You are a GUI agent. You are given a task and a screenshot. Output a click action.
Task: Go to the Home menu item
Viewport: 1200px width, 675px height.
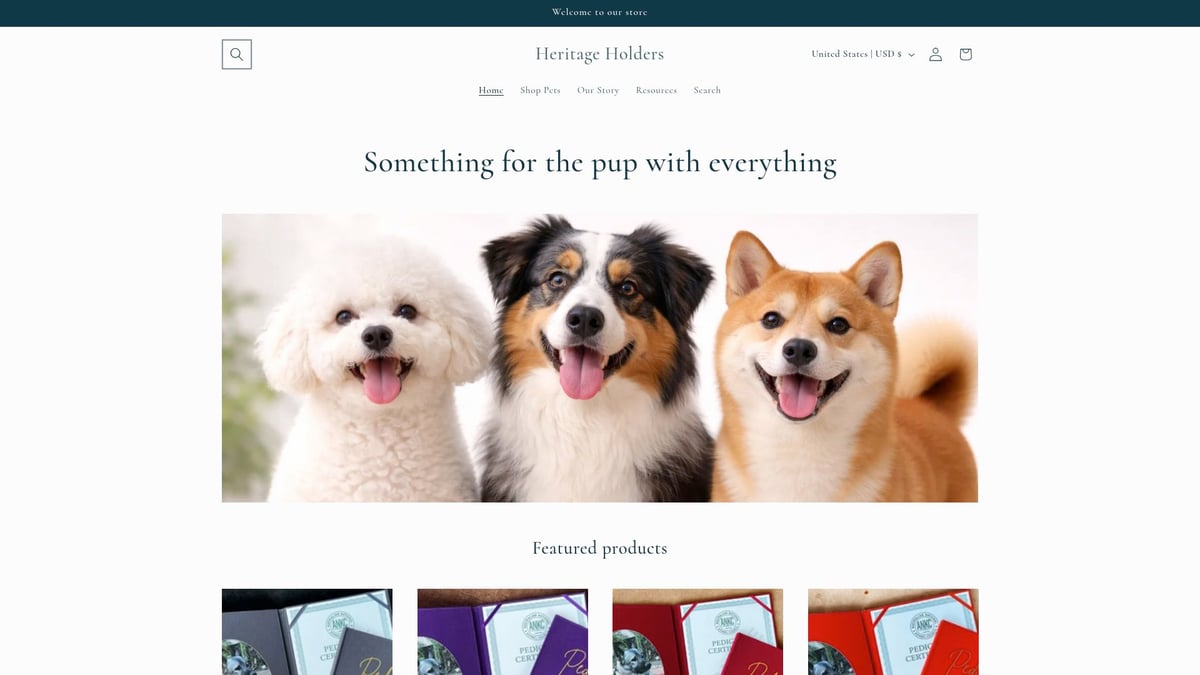491,90
